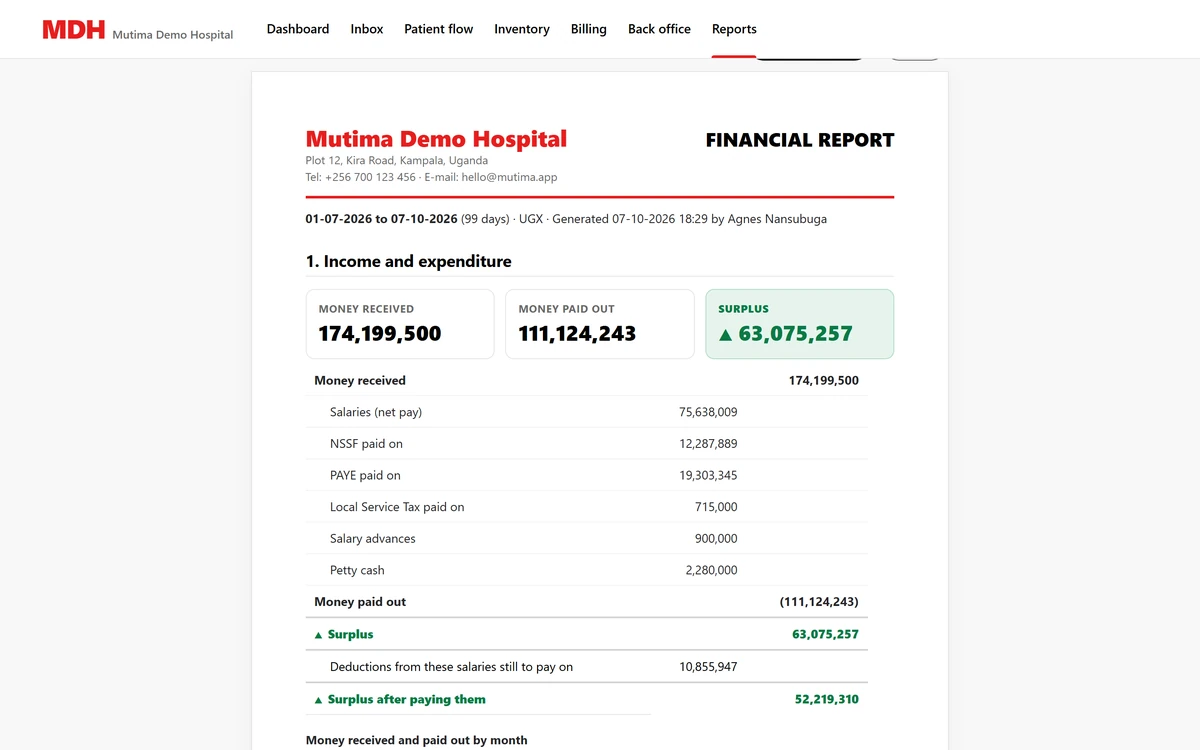Select the MONEY RECEIVED card

(x=400, y=324)
